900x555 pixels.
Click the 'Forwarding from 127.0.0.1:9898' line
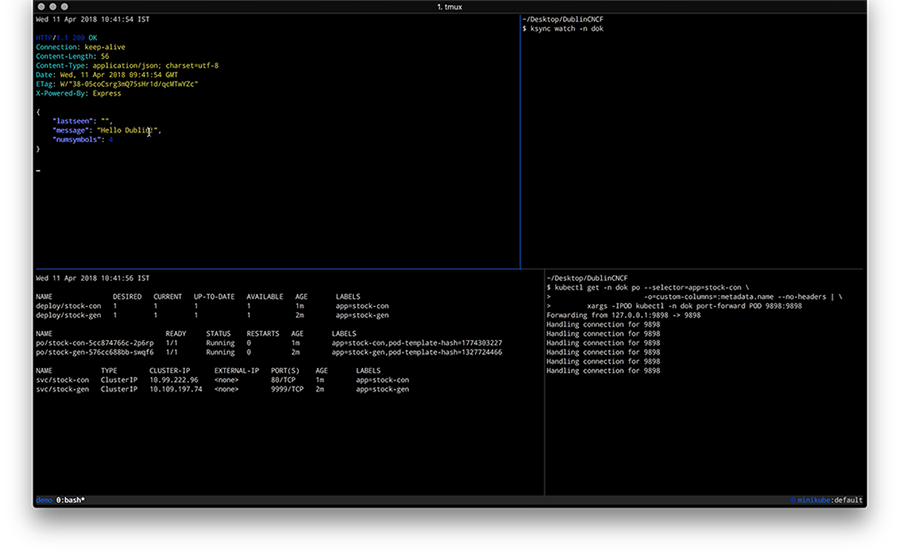[623, 315]
